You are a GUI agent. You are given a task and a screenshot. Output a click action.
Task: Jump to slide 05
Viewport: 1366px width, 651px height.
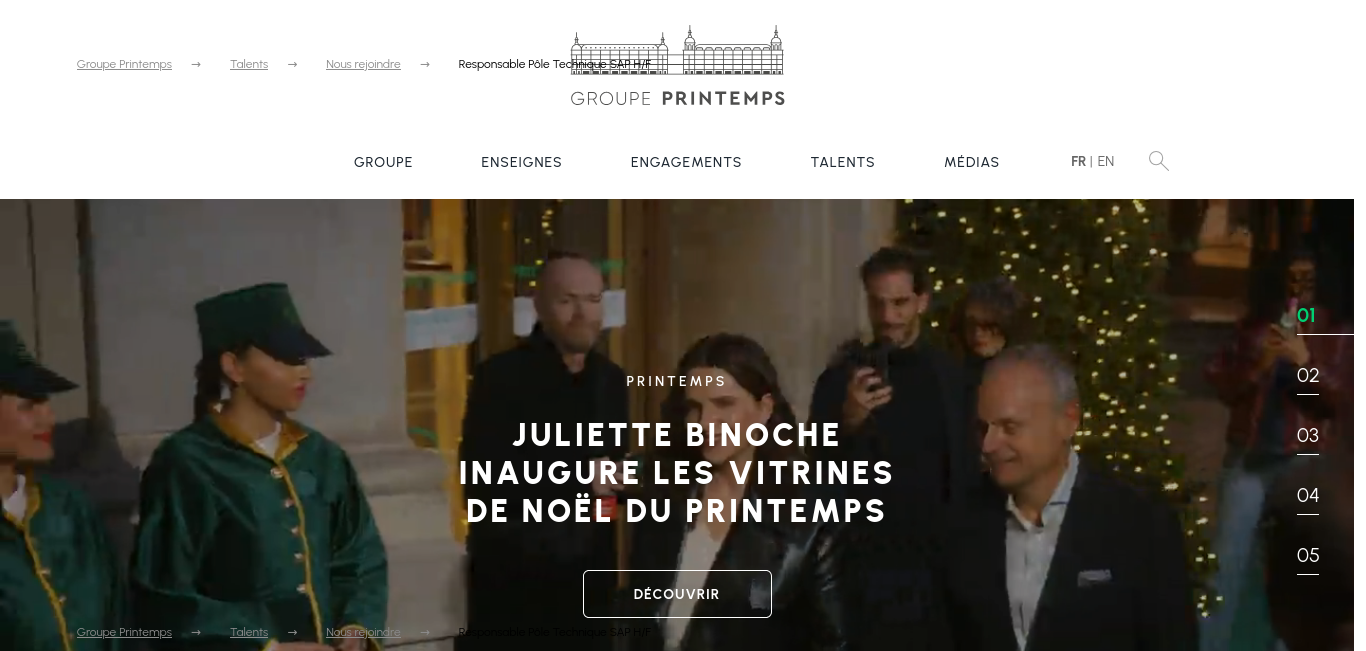(1308, 556)
